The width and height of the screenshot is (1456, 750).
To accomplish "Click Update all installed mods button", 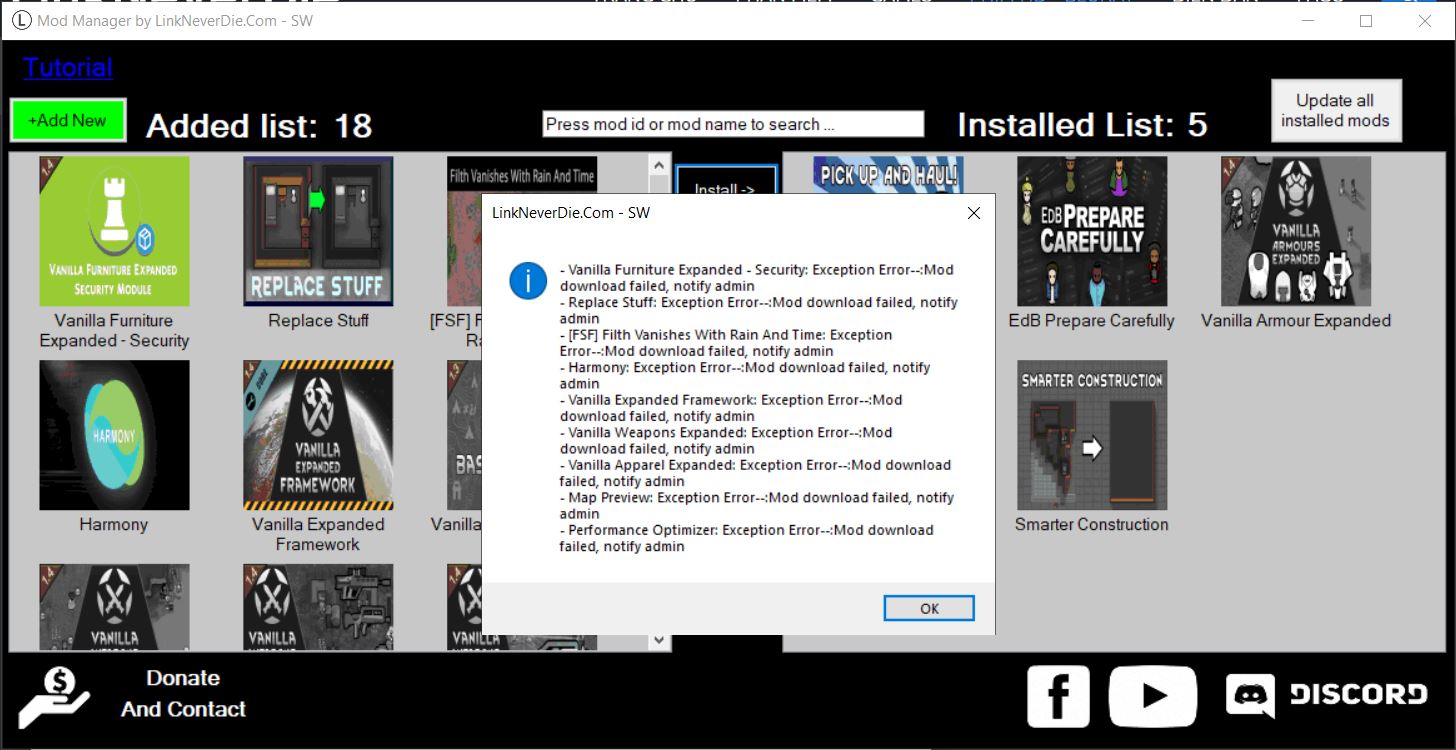I will tap(1335, 111).
